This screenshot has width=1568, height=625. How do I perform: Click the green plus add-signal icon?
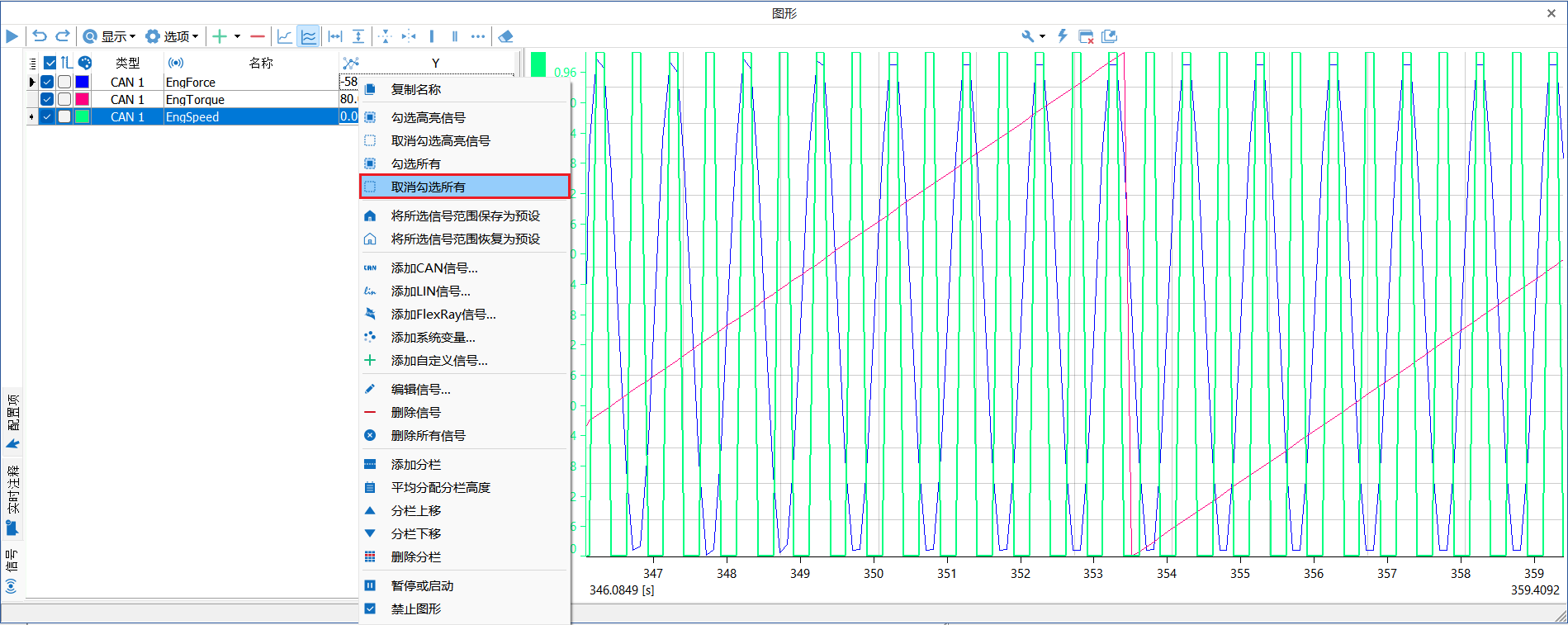(x=220, y=36)
